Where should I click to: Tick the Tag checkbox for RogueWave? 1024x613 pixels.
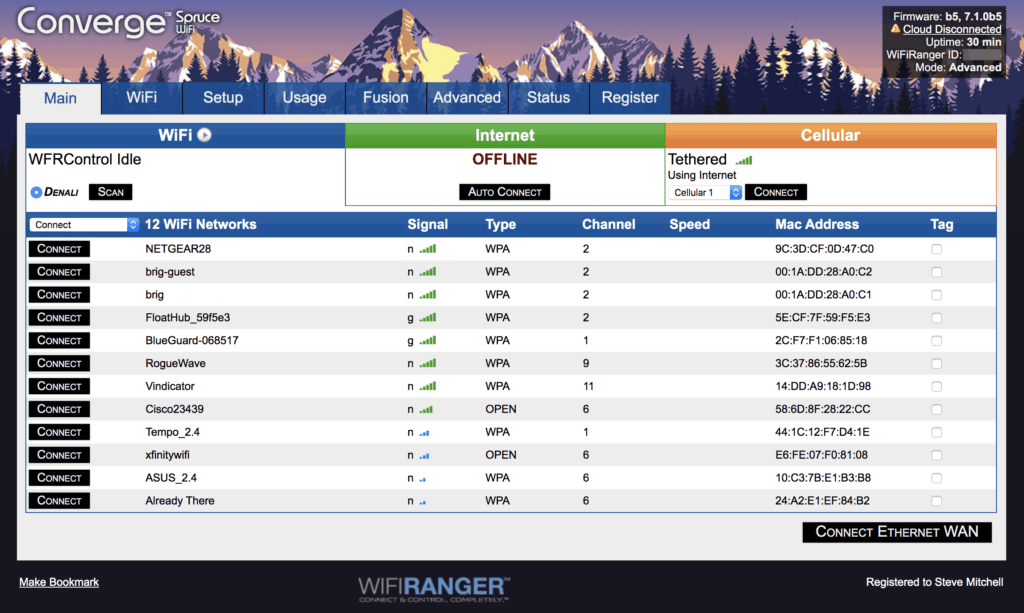[x=936, y=364]
